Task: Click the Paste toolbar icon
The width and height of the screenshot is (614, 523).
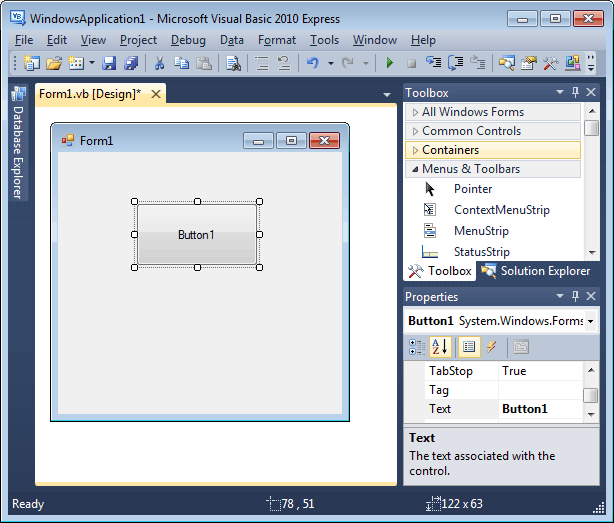Action: pyautogui.click(x=204, y=63)
